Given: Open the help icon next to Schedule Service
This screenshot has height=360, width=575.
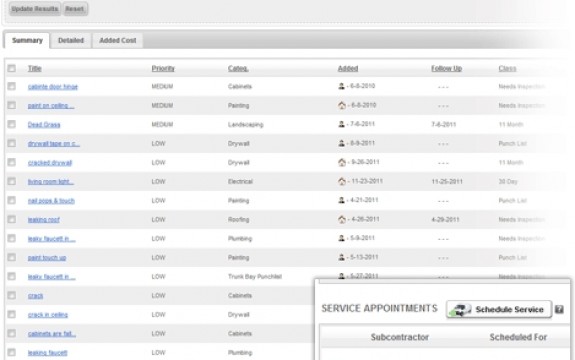Looking at the screenshot, I should point(559,309).
